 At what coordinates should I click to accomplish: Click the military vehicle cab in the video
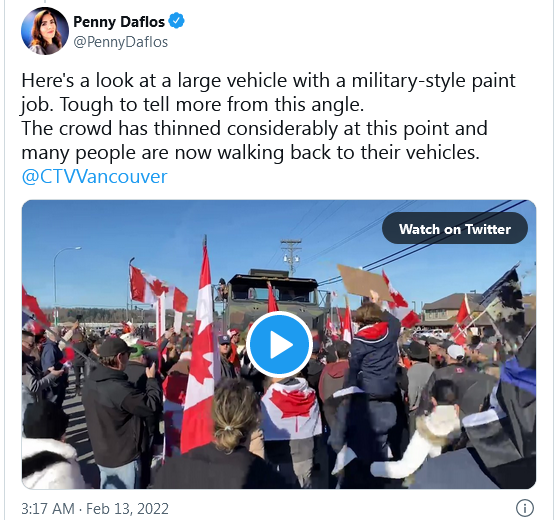271,296
